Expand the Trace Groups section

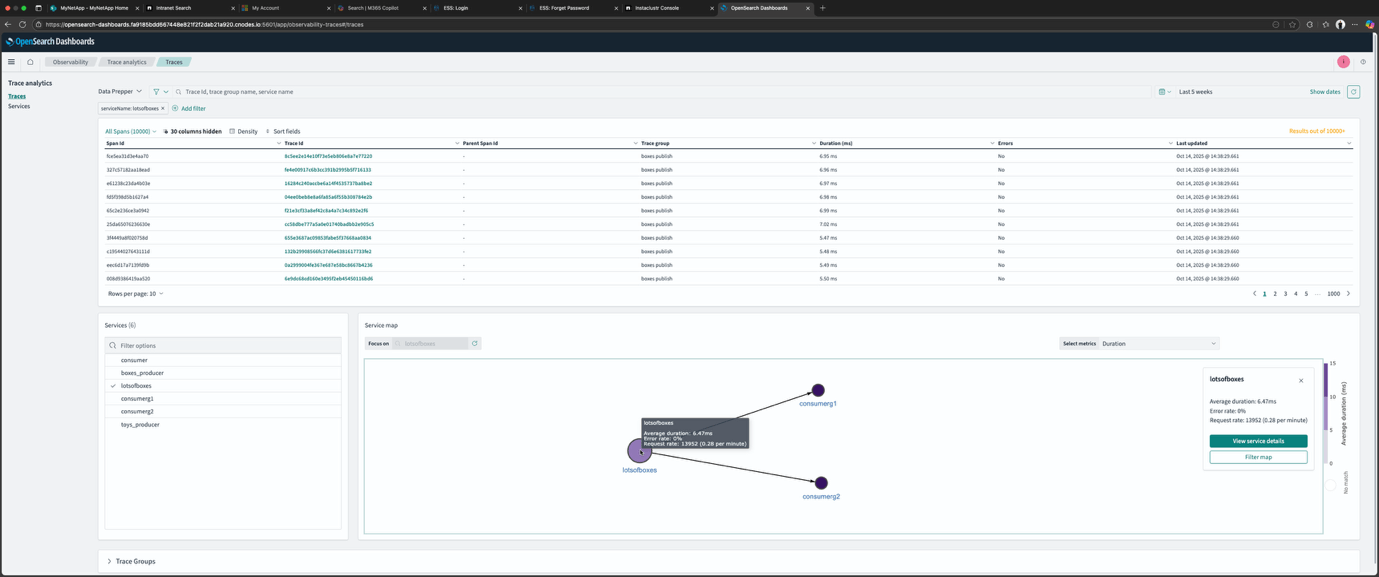click(109, 562)
